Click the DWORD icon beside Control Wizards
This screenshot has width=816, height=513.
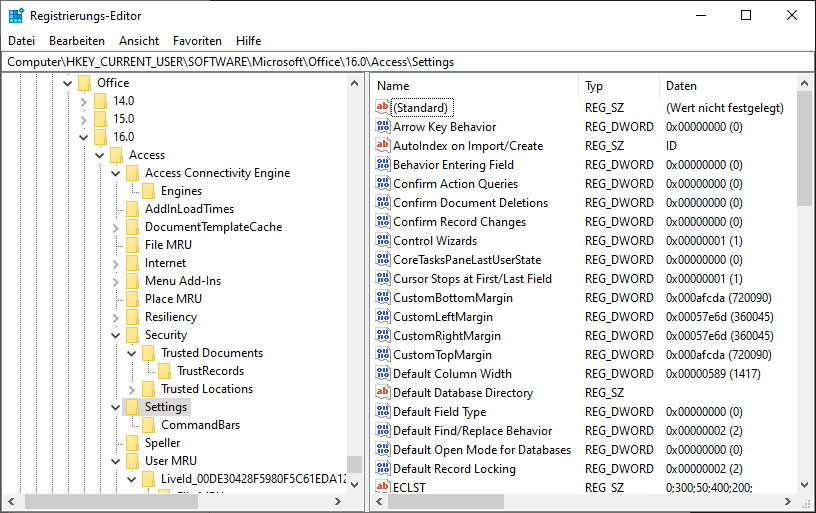(382, 241)
